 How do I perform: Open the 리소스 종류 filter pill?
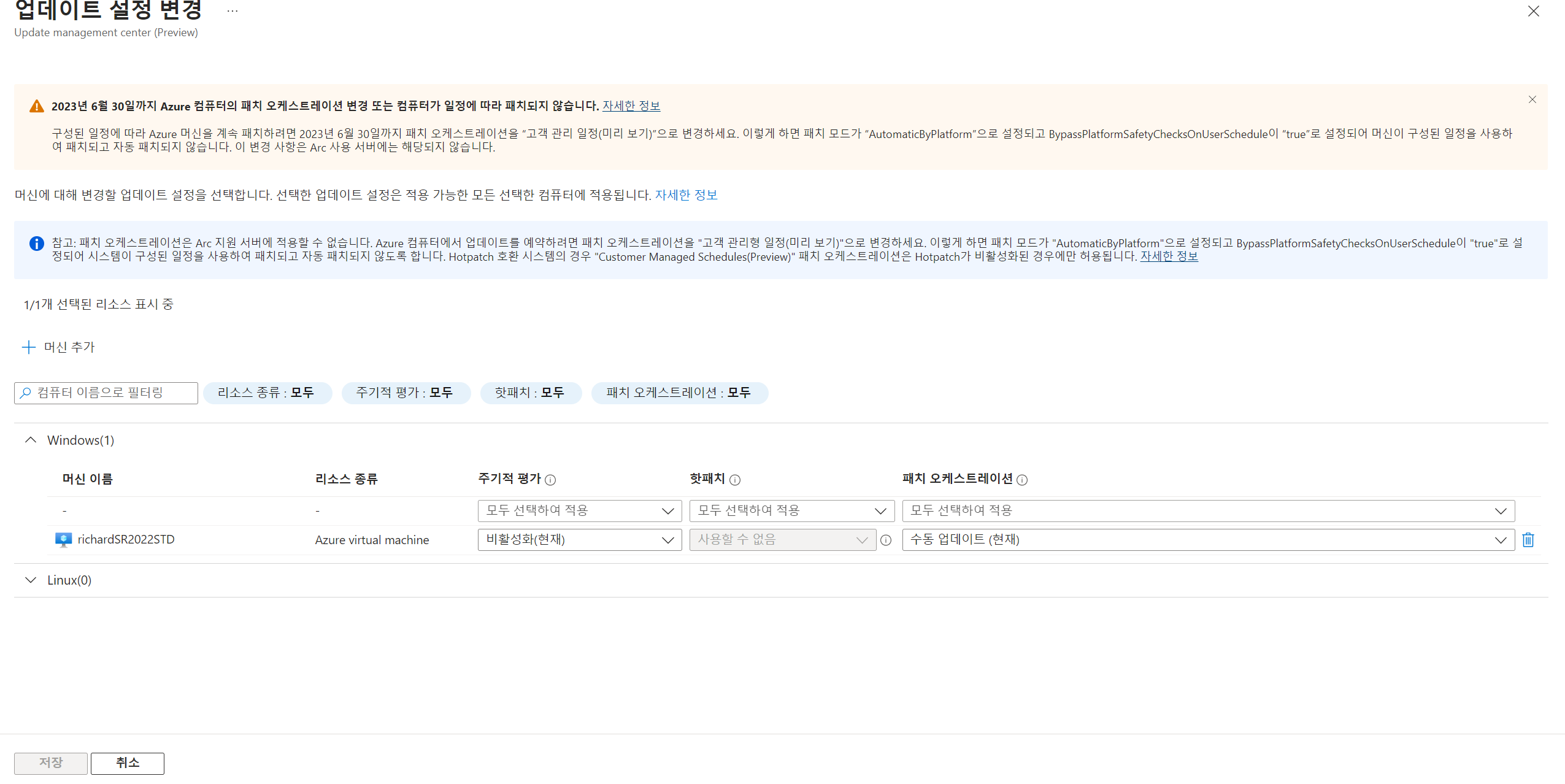pyautogui.click(x=266, y=393)
